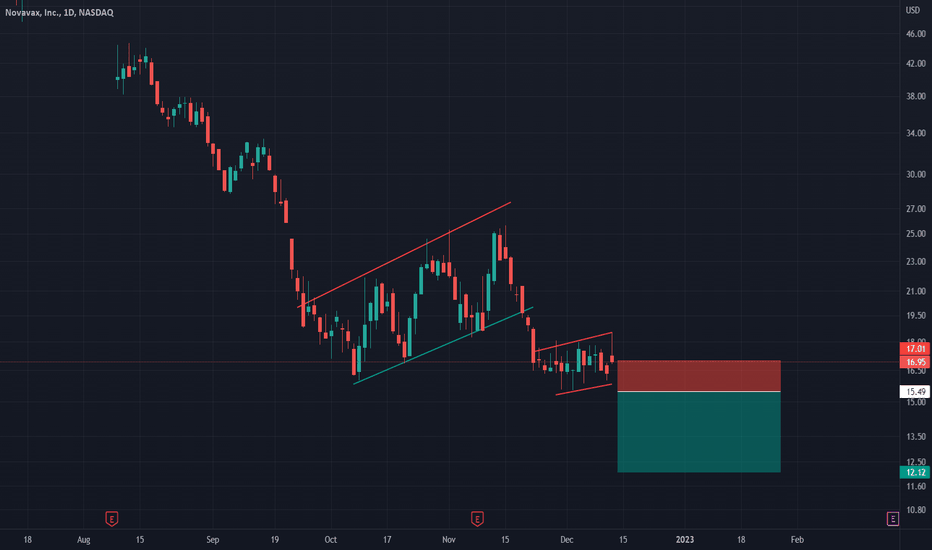The image size is (932, 550).
Task: Select the small red upper flag trendline
Action: click(x=574, y=342)
